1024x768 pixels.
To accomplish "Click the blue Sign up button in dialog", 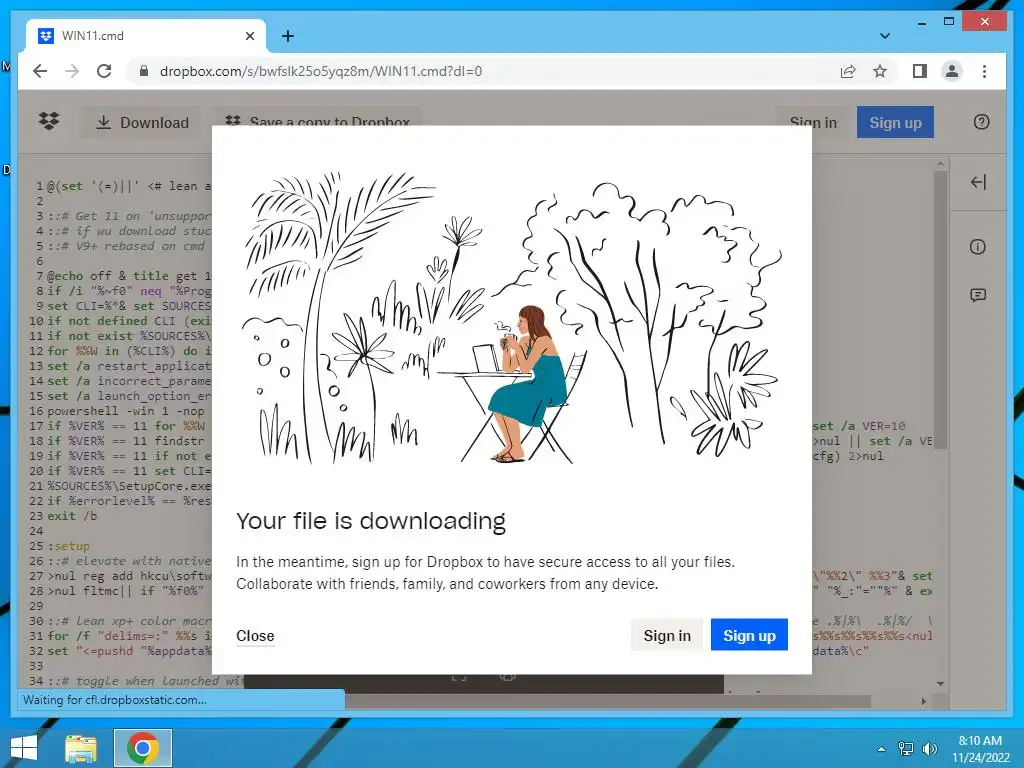I will [x=749, y=635].
